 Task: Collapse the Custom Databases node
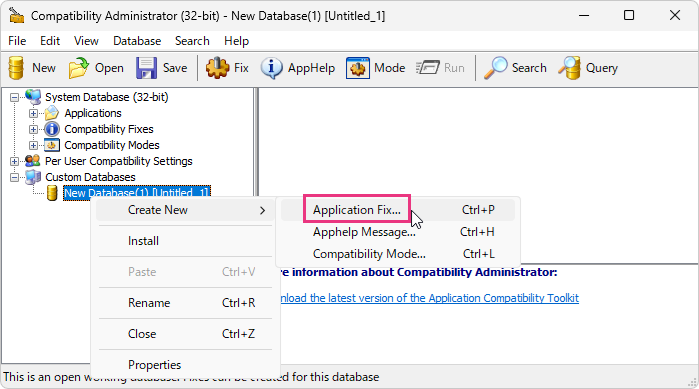[14, 177]
